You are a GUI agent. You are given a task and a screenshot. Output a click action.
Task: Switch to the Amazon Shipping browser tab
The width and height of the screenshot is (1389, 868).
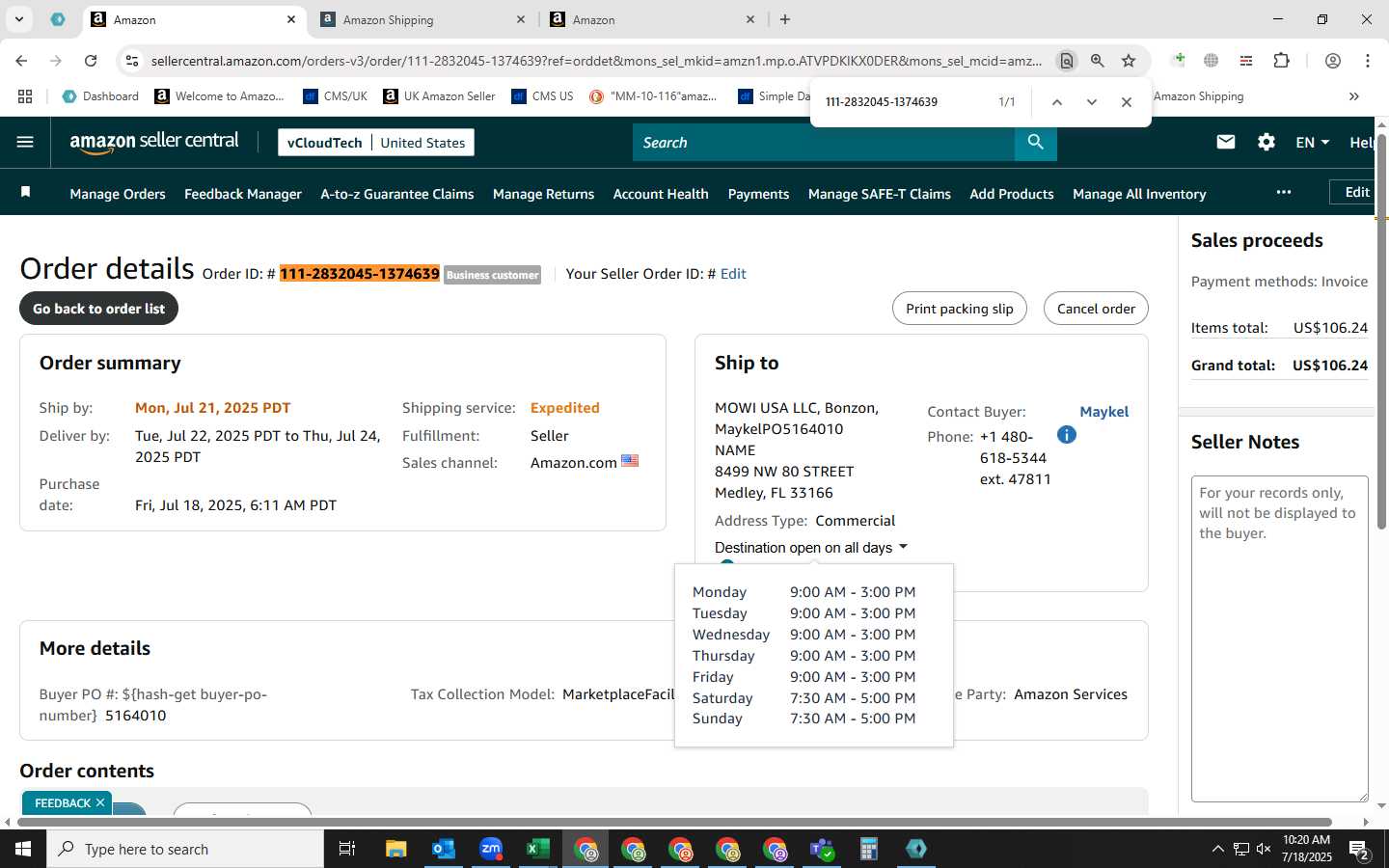pos(422,19)
